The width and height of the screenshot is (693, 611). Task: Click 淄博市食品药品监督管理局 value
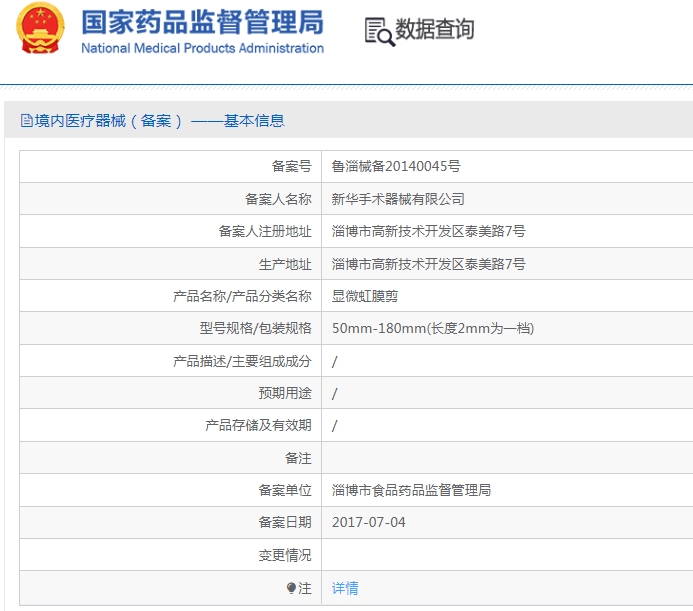(411, 490)
